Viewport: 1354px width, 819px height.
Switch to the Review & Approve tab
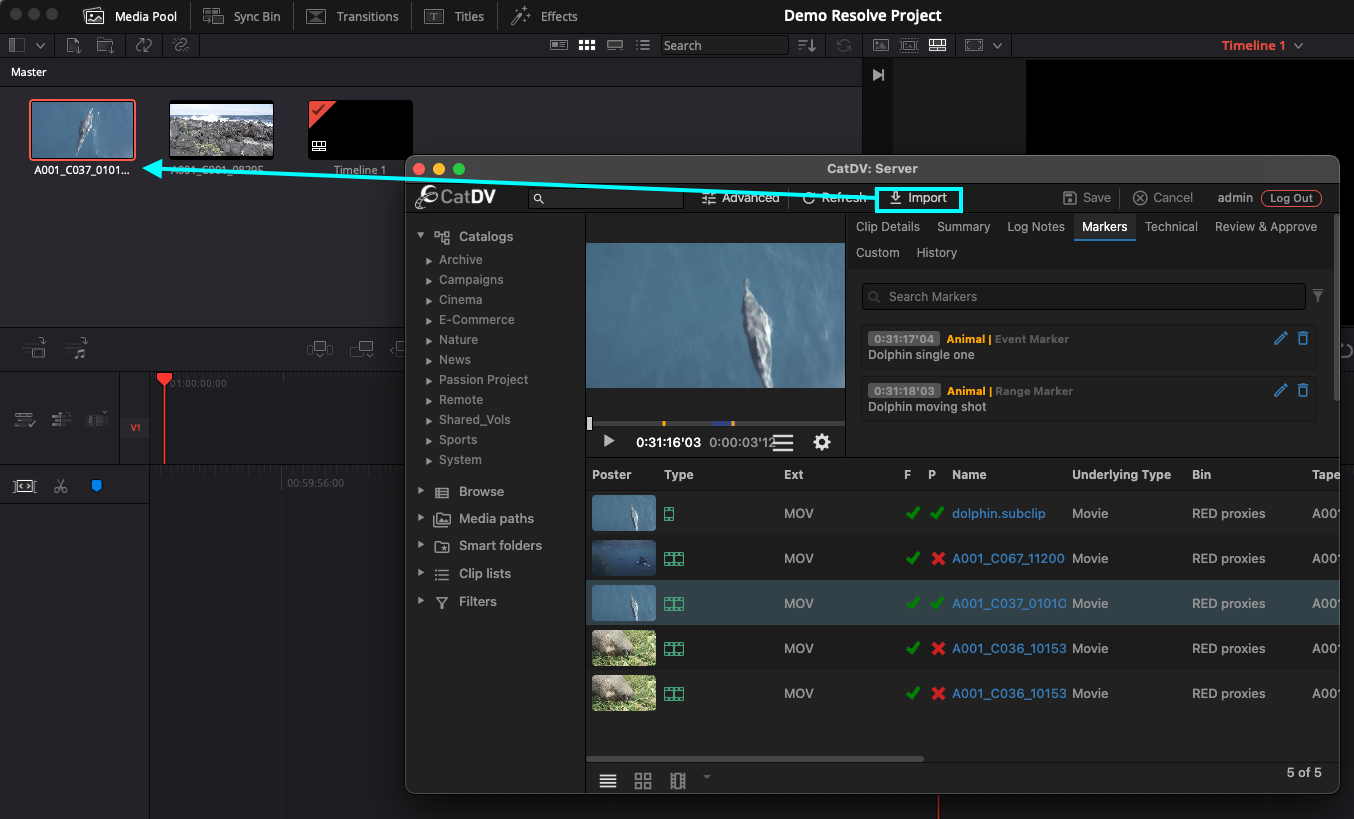tap(1266, 227)
